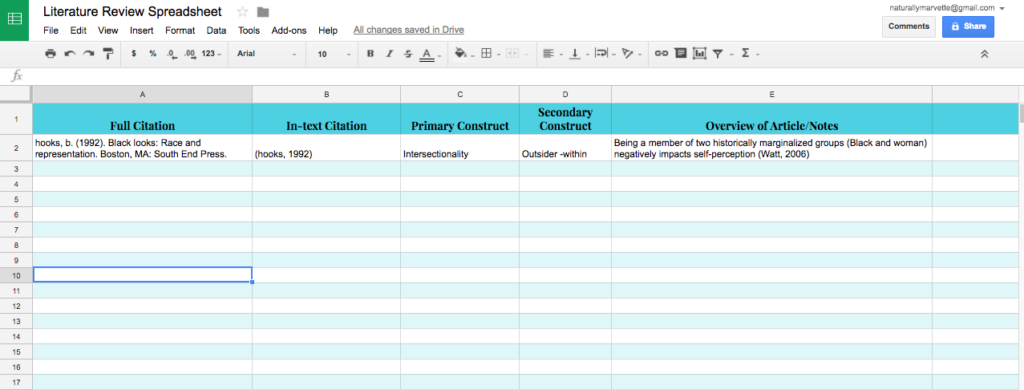Click the Insert link icon
Screen dimensions: 1024x390
tap(661, 54)
